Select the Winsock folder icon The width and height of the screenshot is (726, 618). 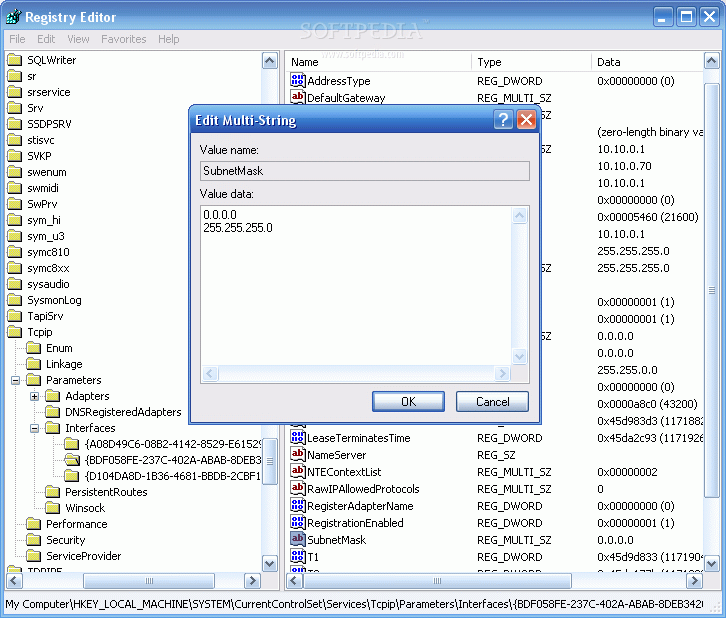[x=53, y=508]
